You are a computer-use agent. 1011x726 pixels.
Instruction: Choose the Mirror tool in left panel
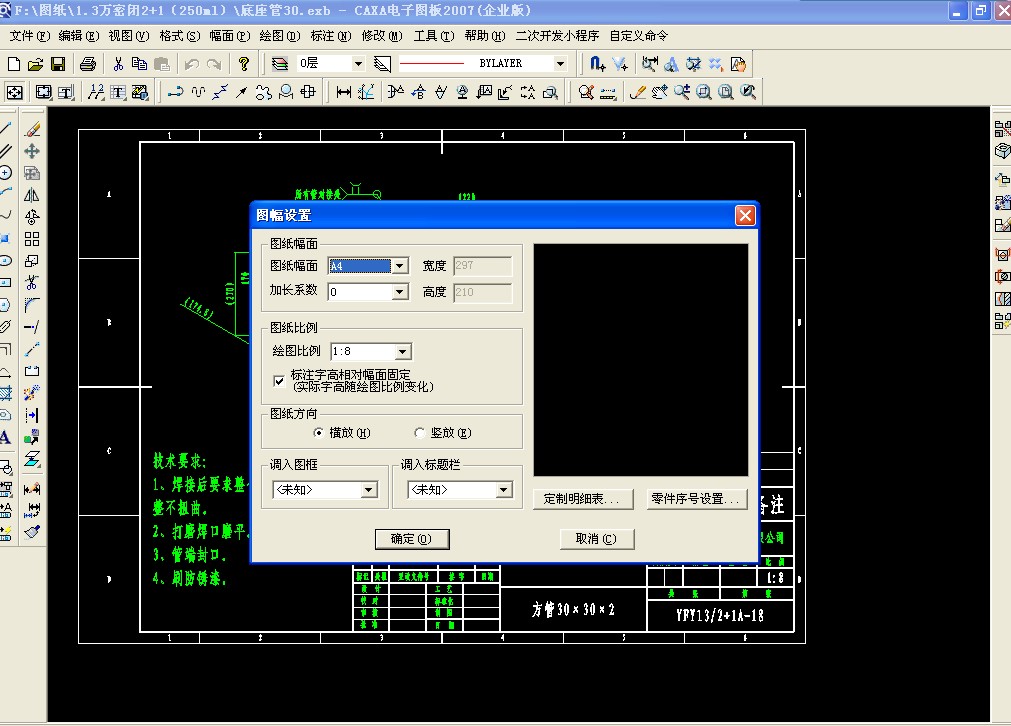[32, 195]
